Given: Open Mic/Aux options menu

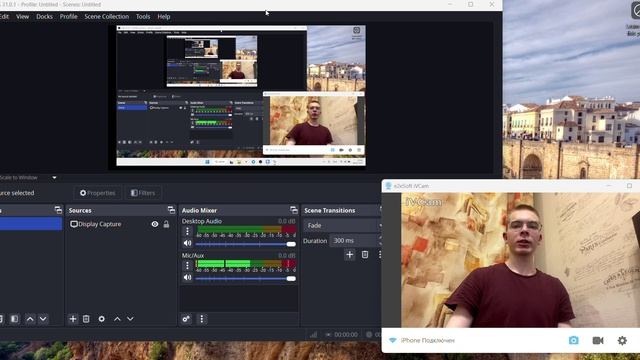Looking at the screenshot, I should (187, 266).
